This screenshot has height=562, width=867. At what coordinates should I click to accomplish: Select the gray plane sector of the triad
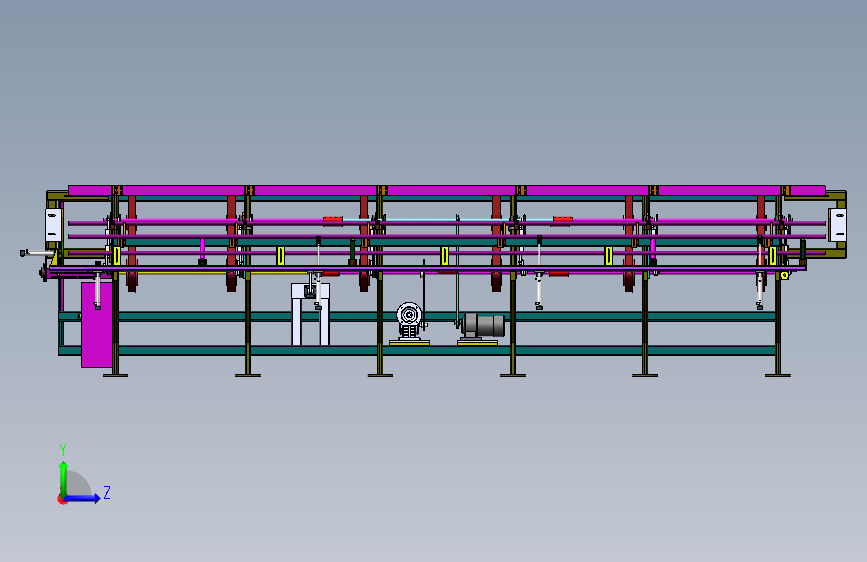click(x=79, y=484)
